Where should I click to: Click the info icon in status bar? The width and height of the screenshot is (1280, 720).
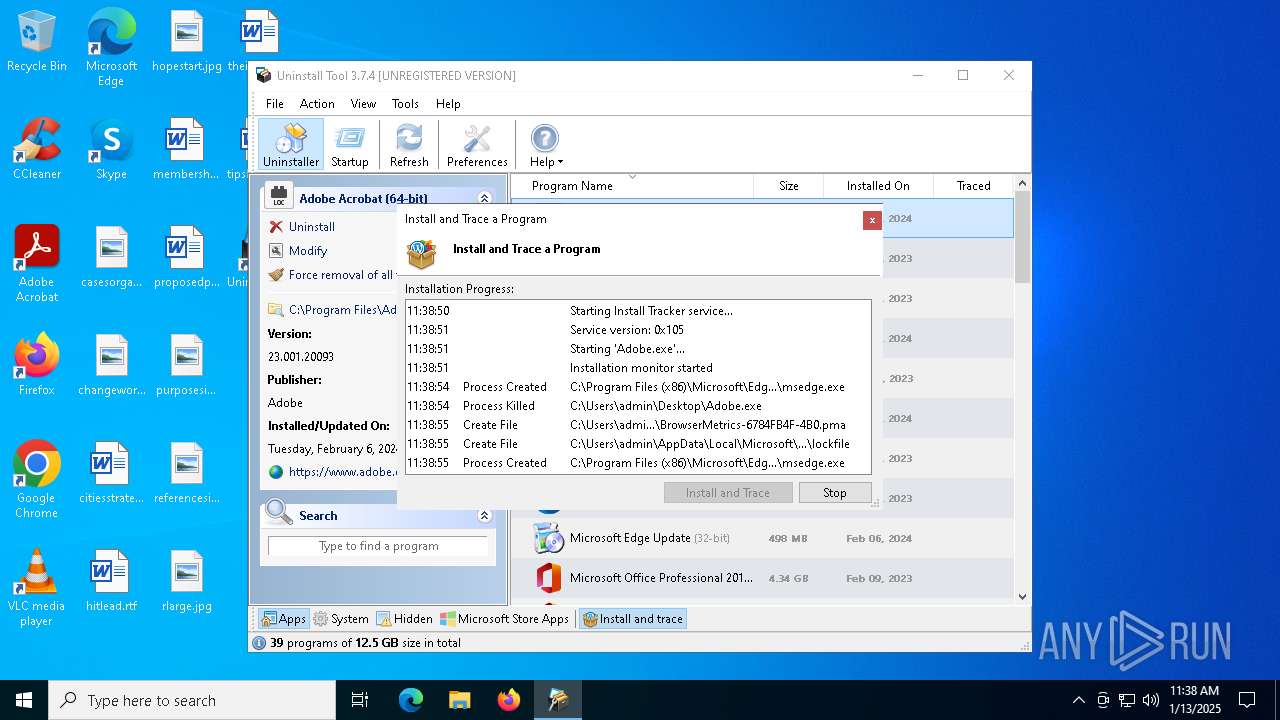pyautogui.click(x=259, y=643)
